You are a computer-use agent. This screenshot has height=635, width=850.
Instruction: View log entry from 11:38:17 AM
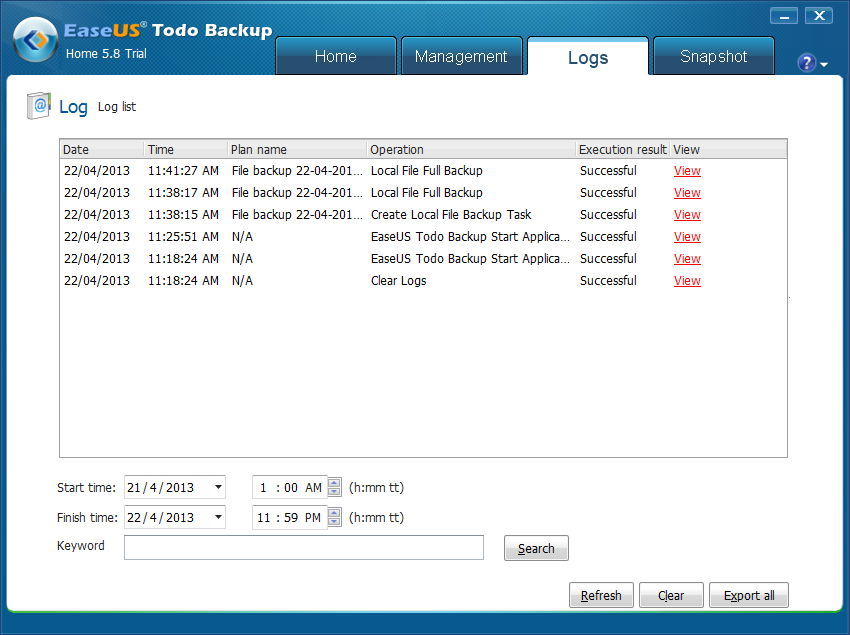pos(687,193)
